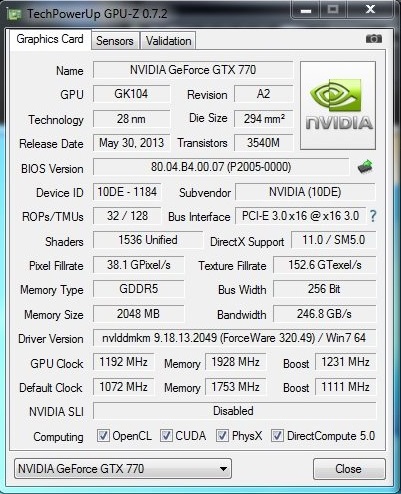Viewport: 401px width, 494px height.
Task: Toggle the DirectCompute 5.0 checkbox
Action: point(277,435)
